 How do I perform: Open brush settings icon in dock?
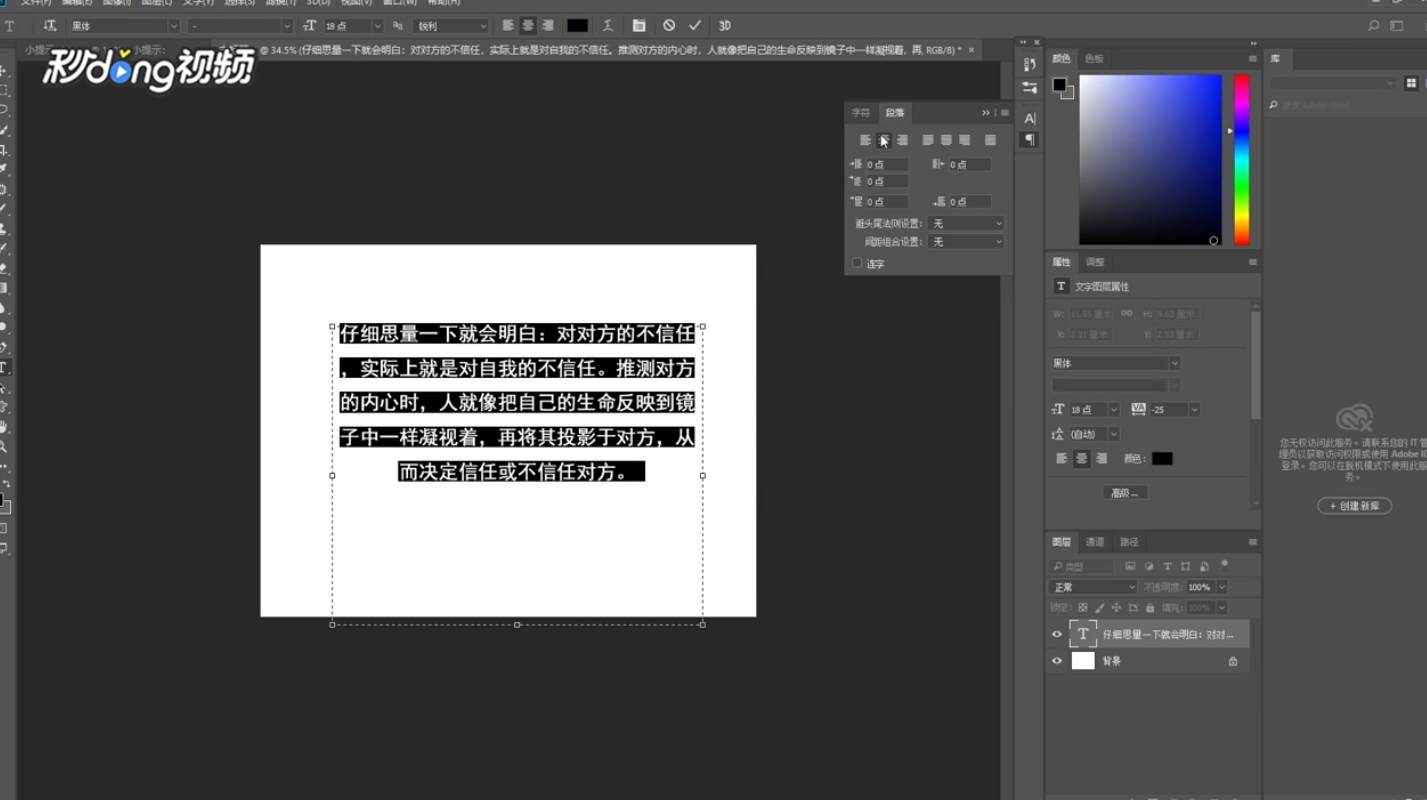(x=1030, y=88)
